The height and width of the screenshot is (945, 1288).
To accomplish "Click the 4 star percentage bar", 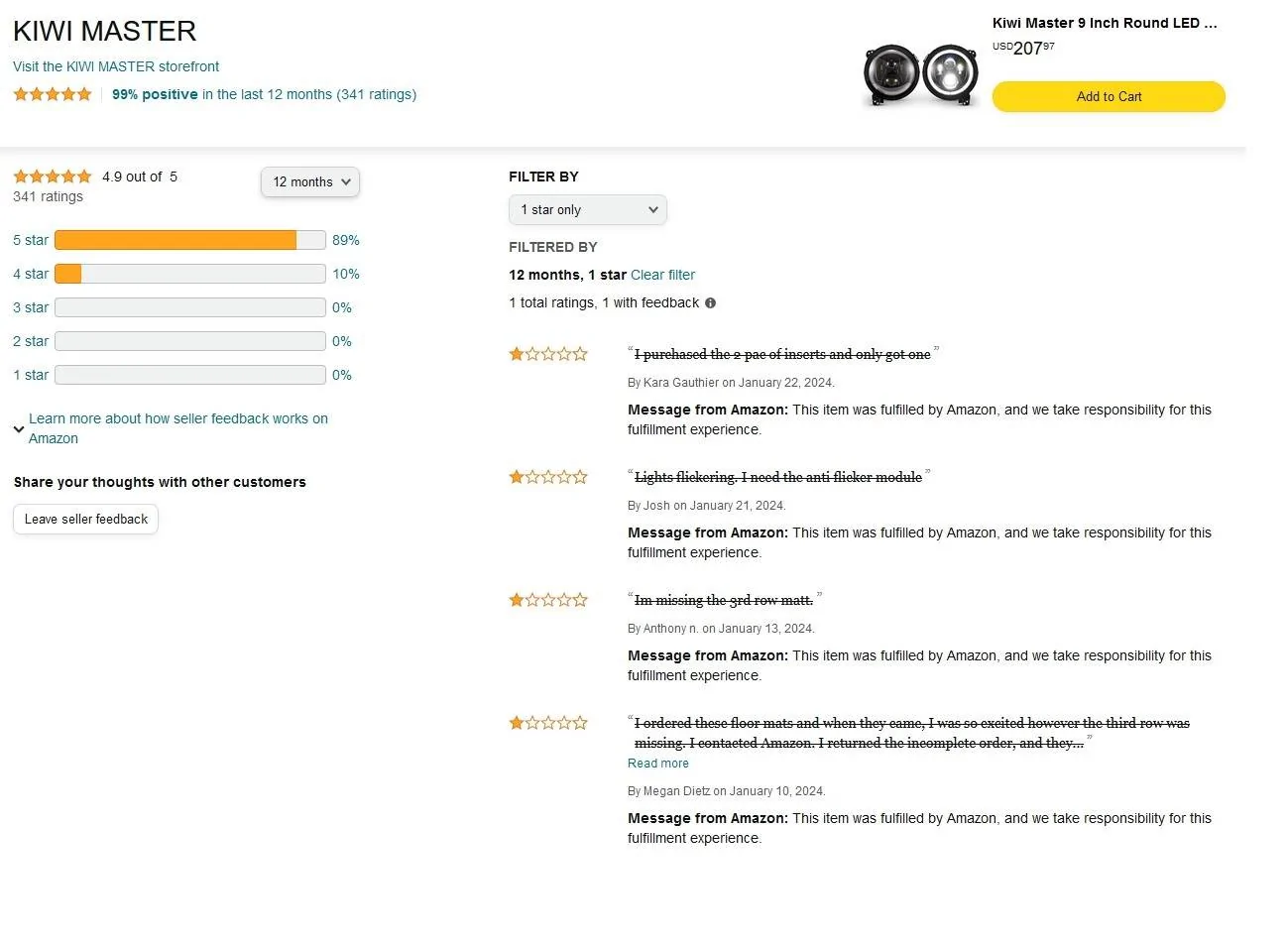I will (190, 274).
